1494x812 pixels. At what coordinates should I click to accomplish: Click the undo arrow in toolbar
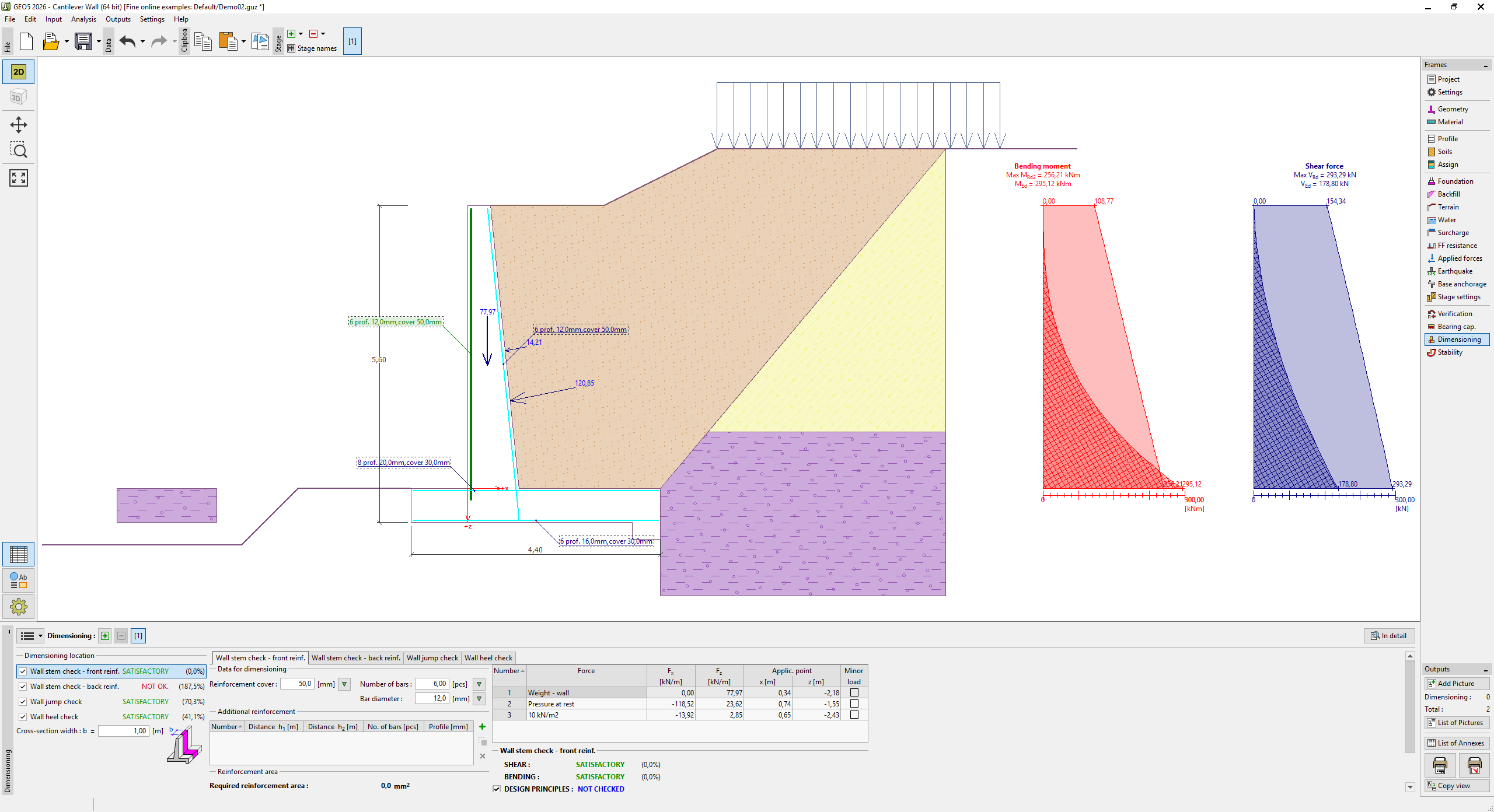[x=127, y=41]
